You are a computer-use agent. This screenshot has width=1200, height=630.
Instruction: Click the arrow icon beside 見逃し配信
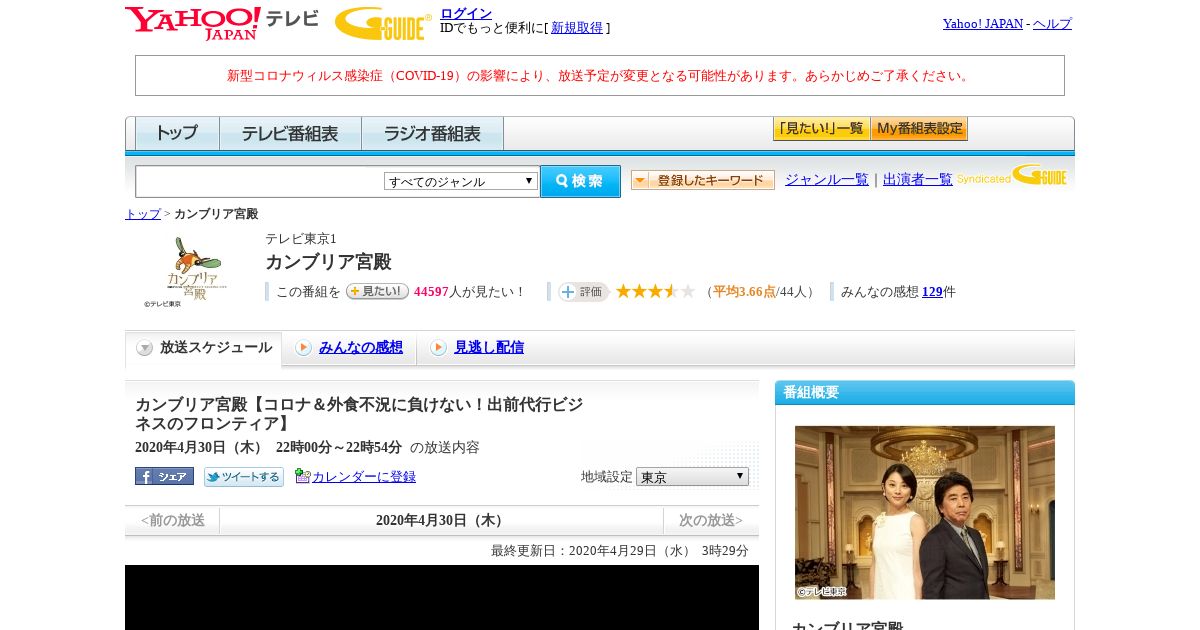[x=438, y=348]
